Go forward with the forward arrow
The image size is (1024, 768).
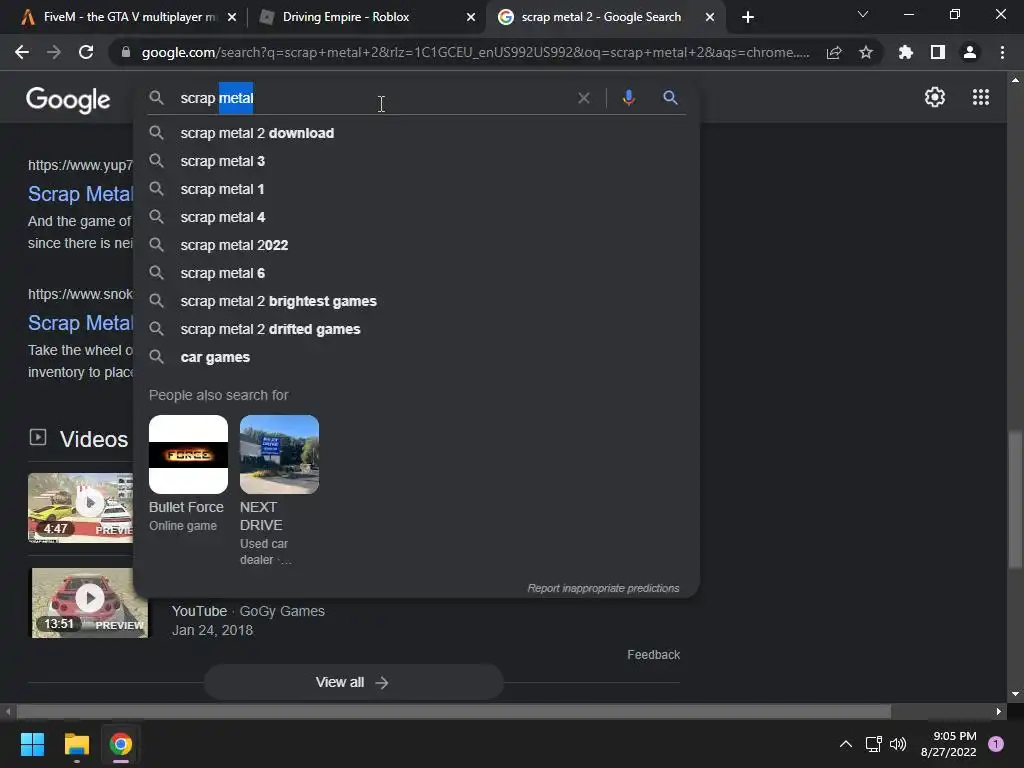54,52
